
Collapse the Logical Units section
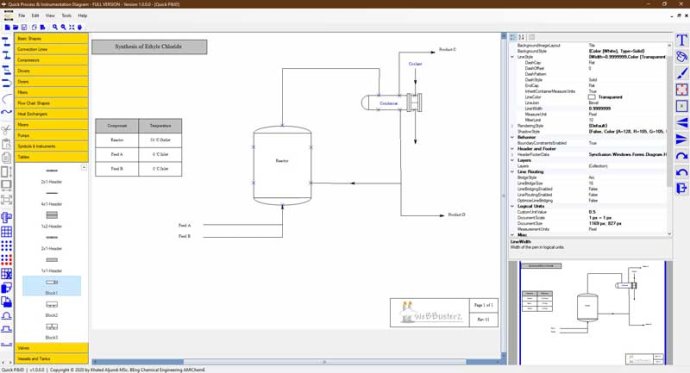[512, 206]
